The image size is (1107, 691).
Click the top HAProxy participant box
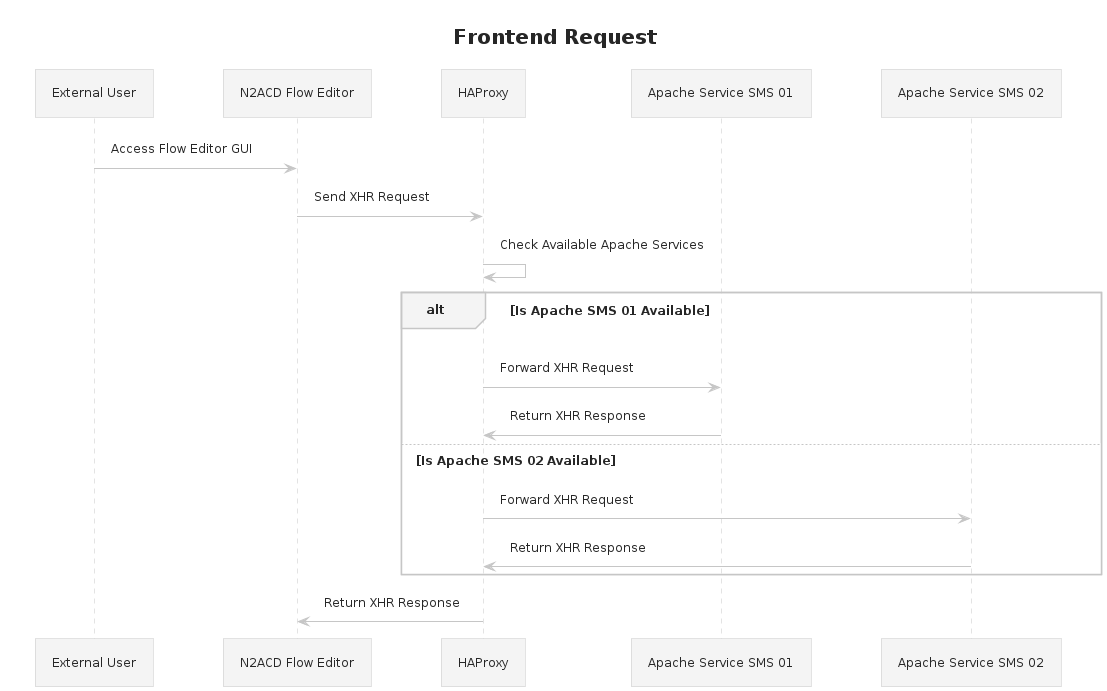(x=483, y=93)
